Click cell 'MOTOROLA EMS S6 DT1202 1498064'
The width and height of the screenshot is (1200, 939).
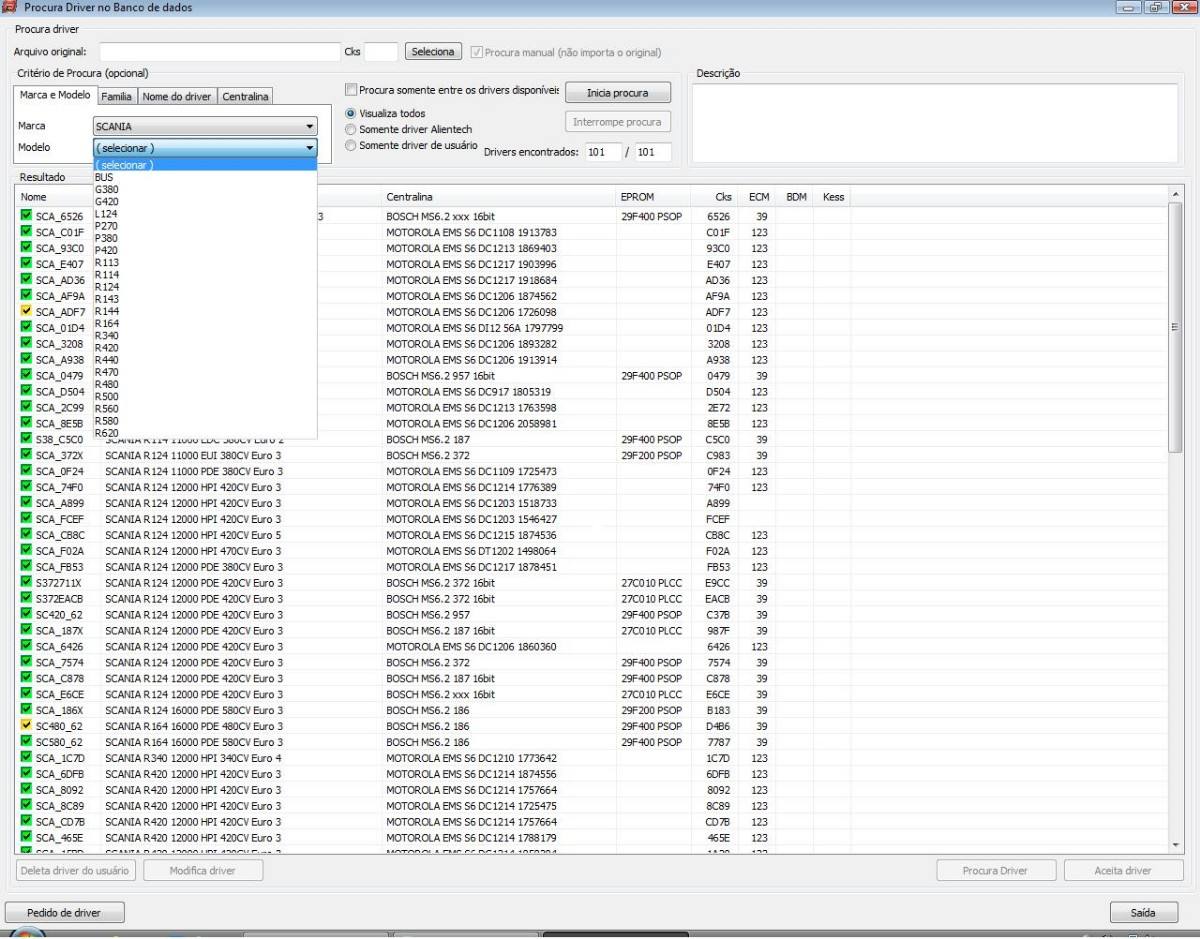(472, 551)
